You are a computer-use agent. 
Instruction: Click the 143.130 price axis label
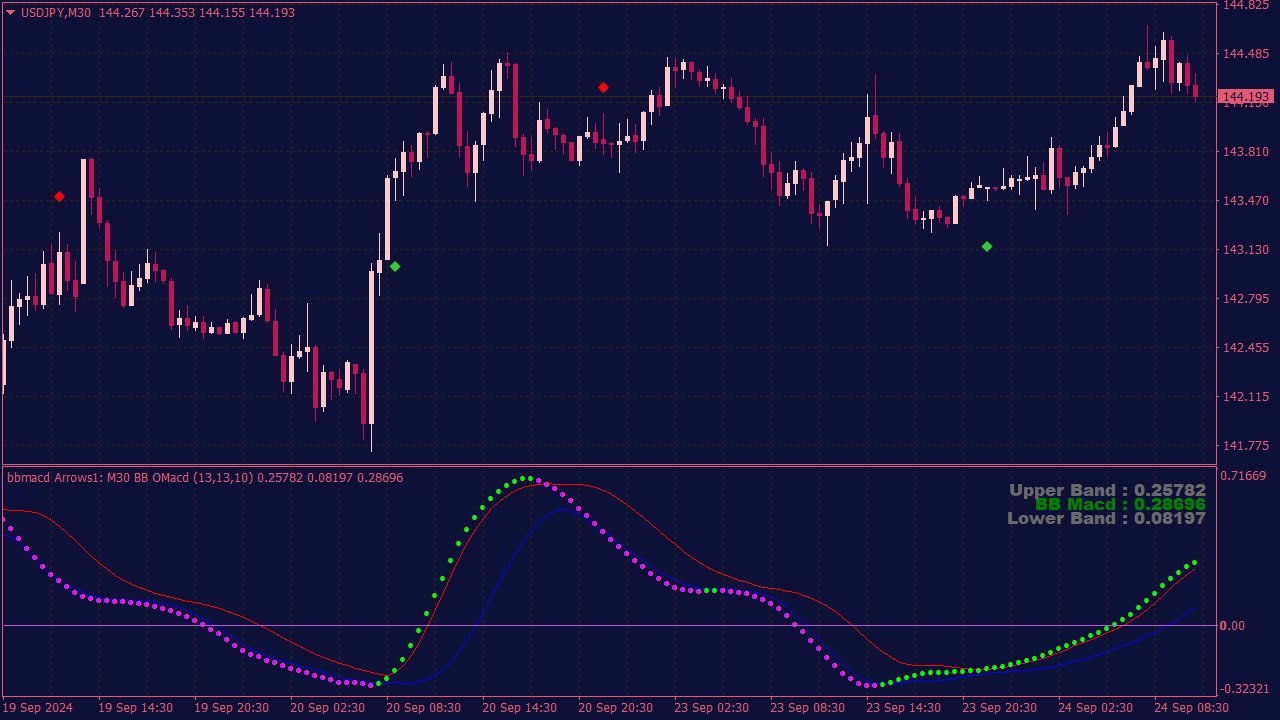(x=1245, y=250)
